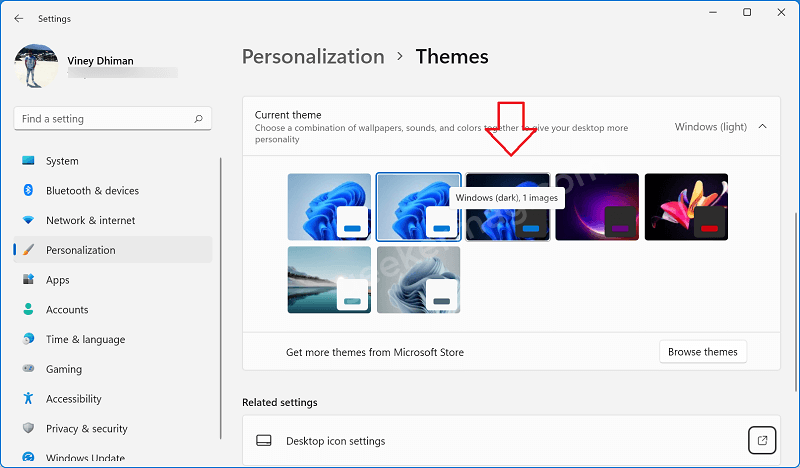Open Windows Update page
800x468 pixels.
click(x=113, y=457)
